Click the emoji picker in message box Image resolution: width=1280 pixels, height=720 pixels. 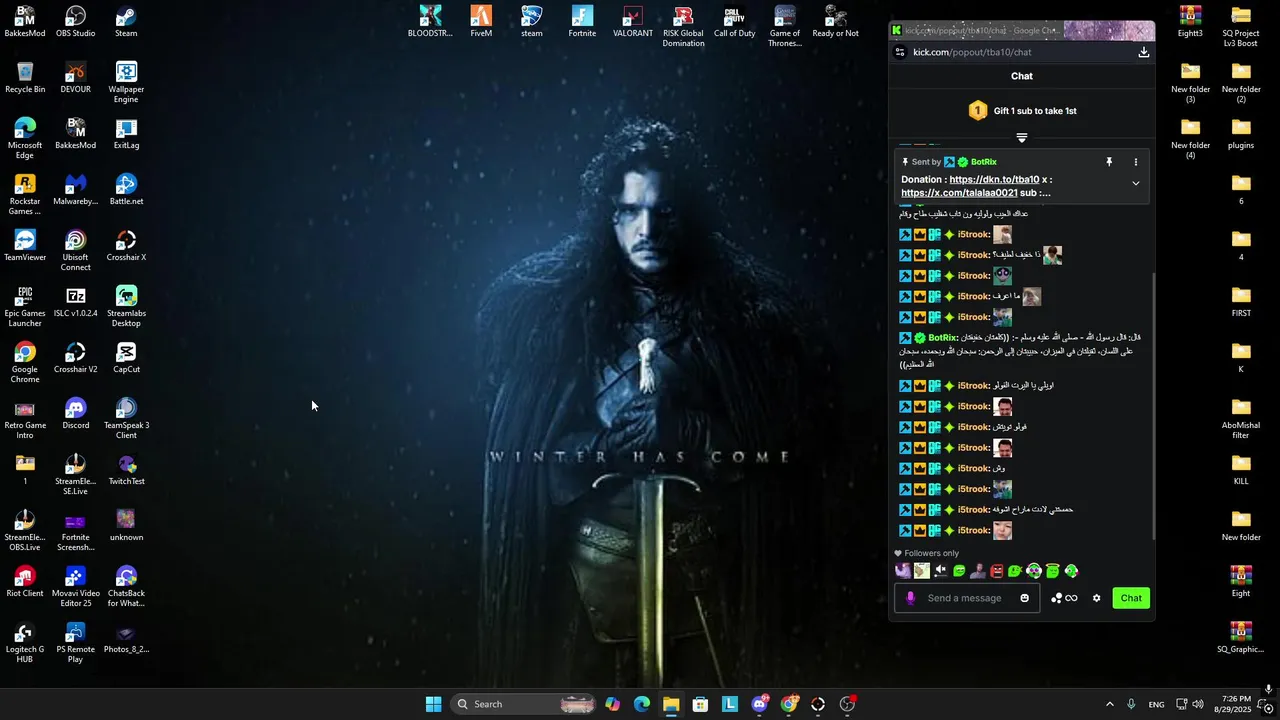pyautogui.click(x=1024, y=598)
